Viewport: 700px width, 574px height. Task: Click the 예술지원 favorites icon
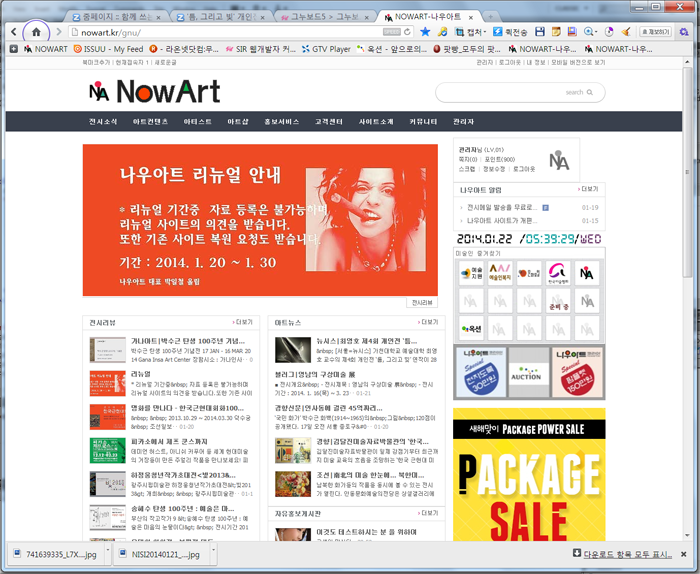click(x=471, y=273)
